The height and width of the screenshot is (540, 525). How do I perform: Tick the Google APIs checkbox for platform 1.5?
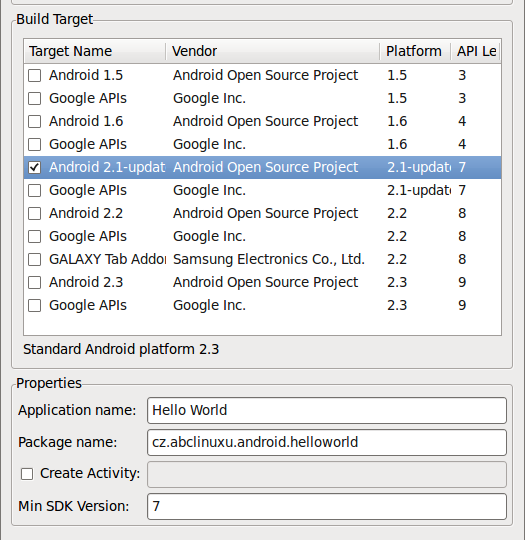point(34,98)
